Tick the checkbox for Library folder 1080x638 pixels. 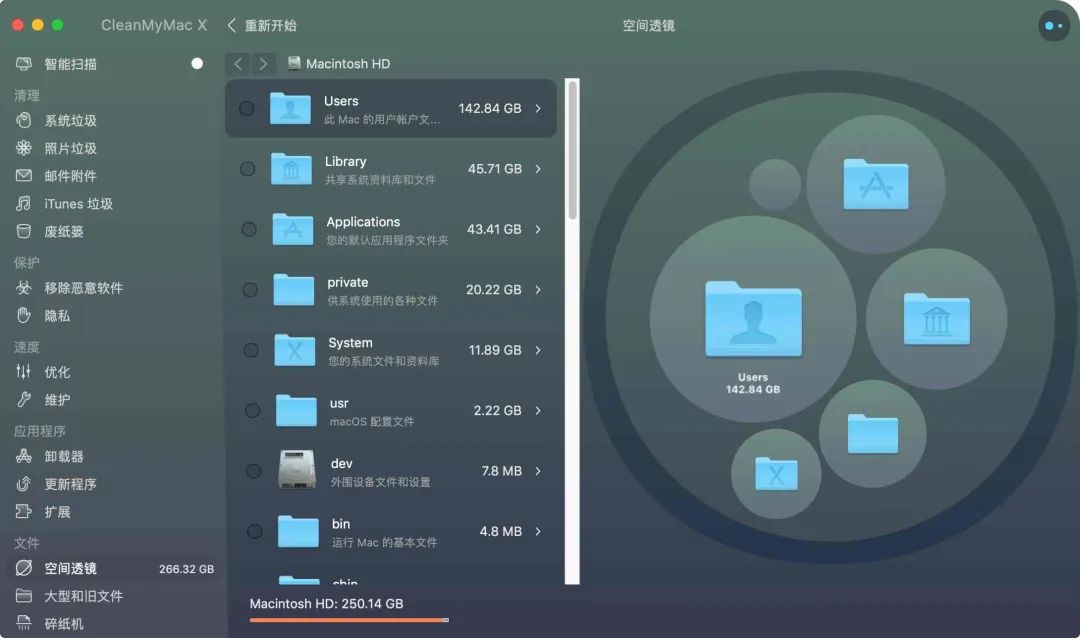tap(247, 169)
